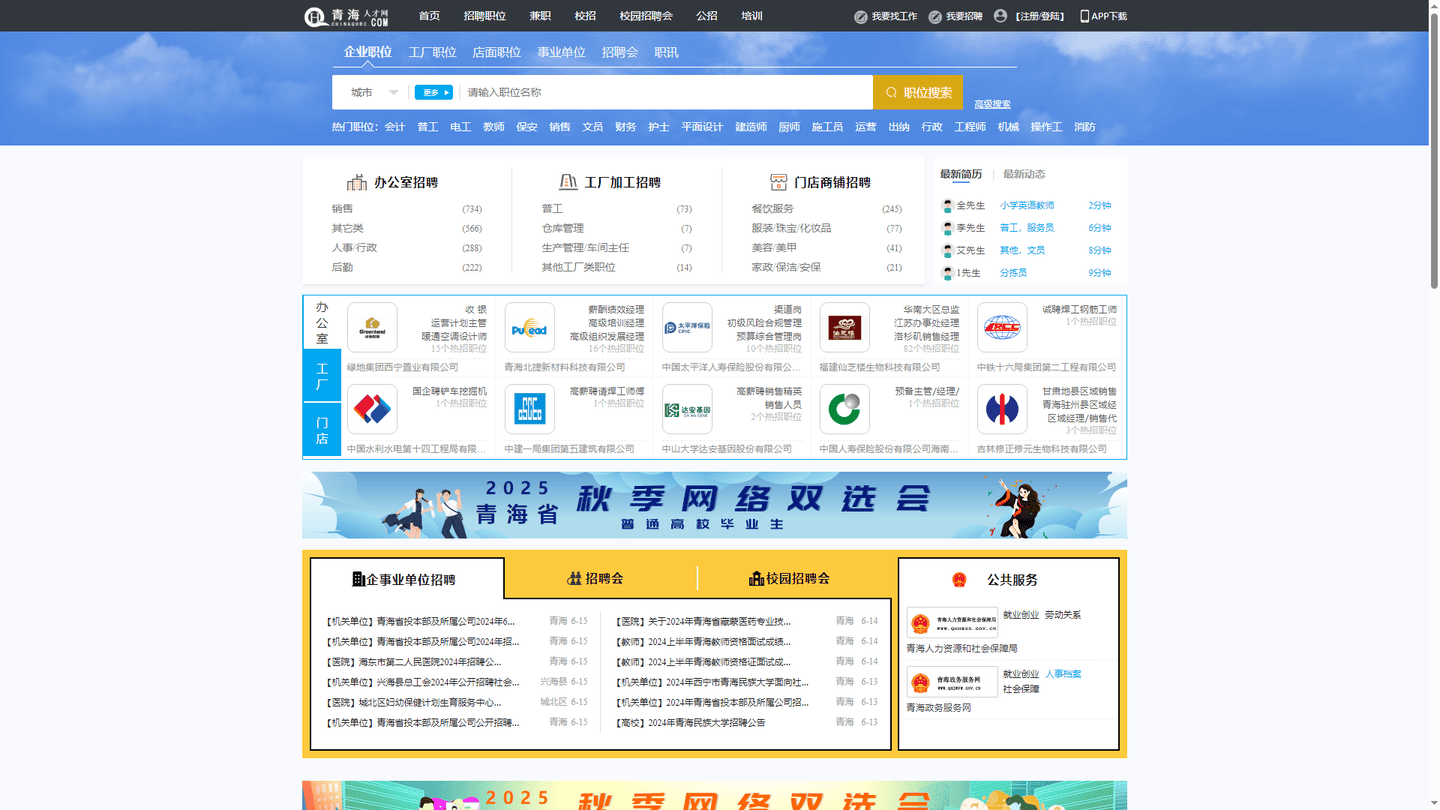
Task: Click the 秋季网络双选会 banner
Action: coord(714,505)
